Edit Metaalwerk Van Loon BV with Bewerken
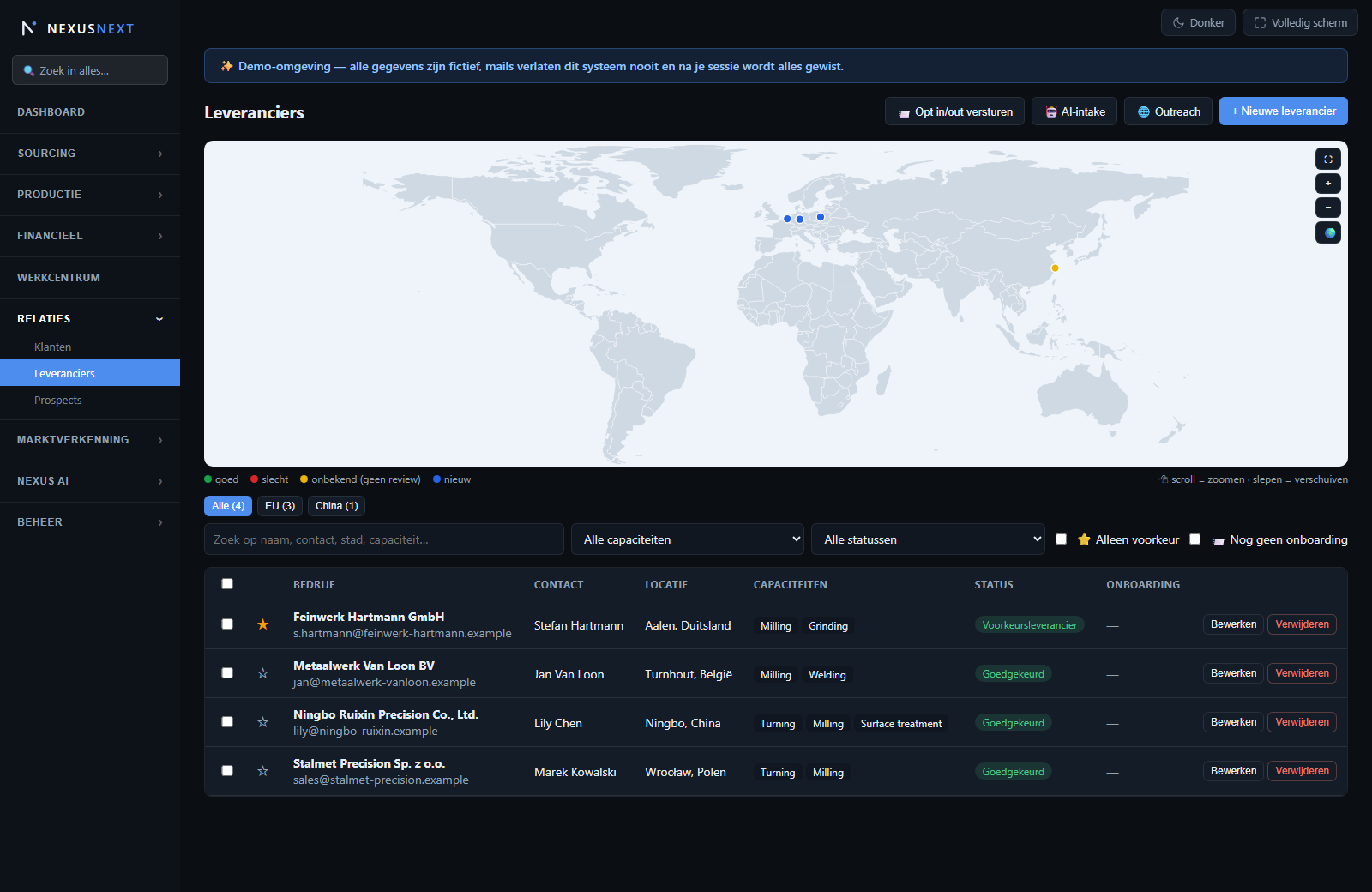The height and width of the screenshot is (892, 1372). pyautogui.click(x=1233, y=673)
